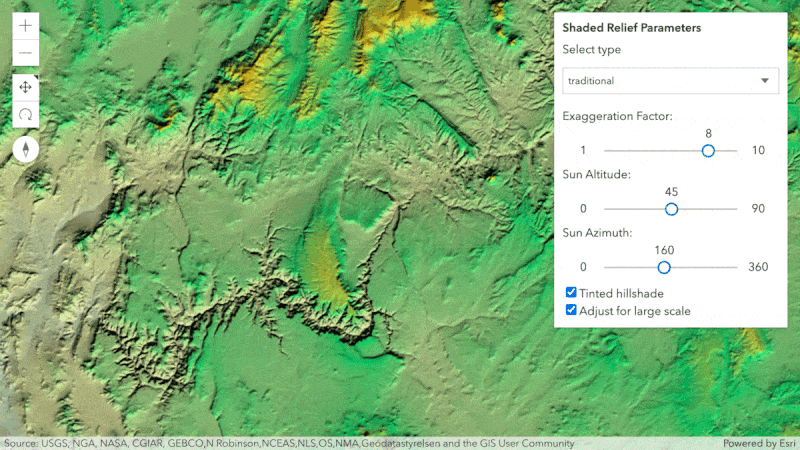Image resolution: width=800 pixels, height=450 pixels.
Task: Zoom out with the minus button
Action: click(26, 53)
